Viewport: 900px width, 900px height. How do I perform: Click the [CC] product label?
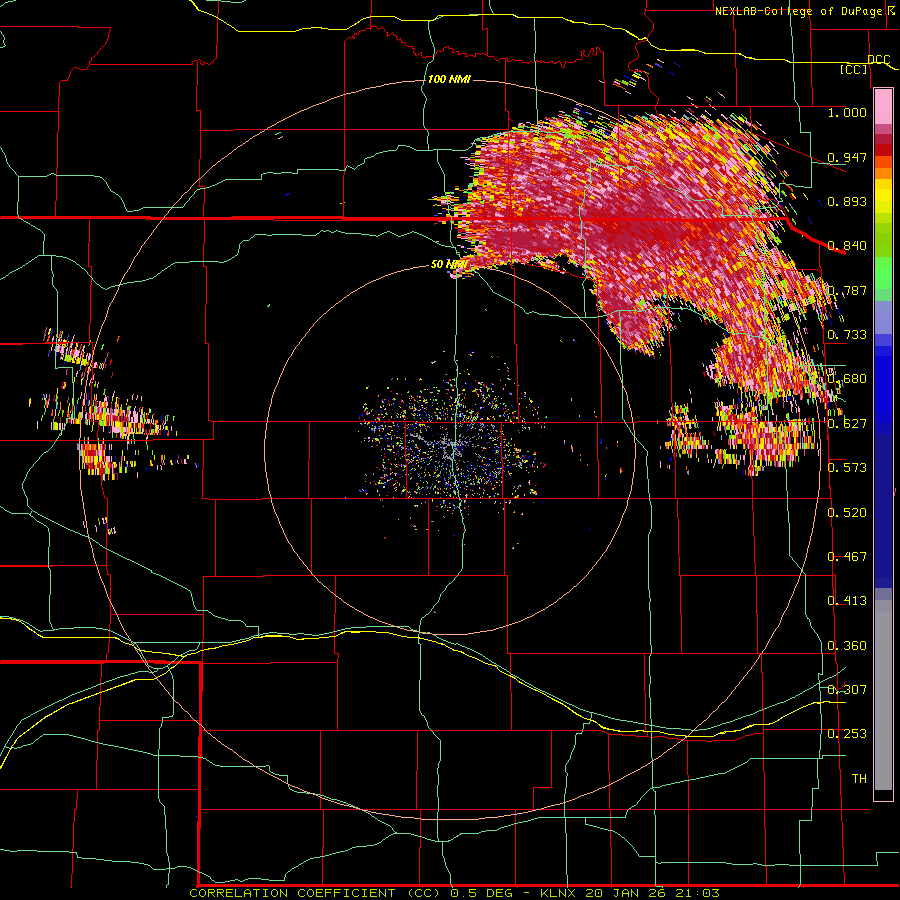(x=853, y=69)
